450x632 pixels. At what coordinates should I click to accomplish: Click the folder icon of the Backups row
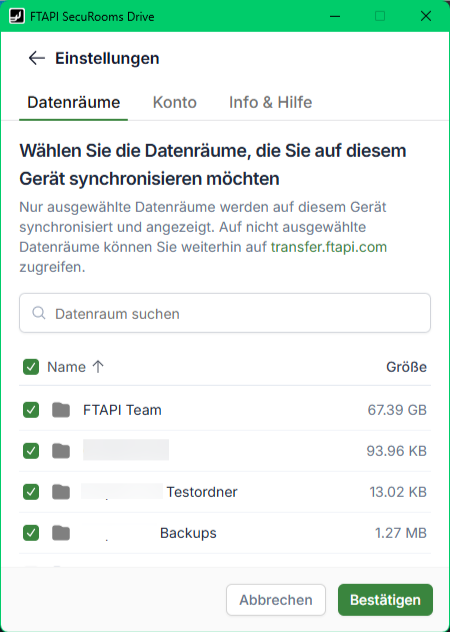pyautogui.click(x=61, y=533)
